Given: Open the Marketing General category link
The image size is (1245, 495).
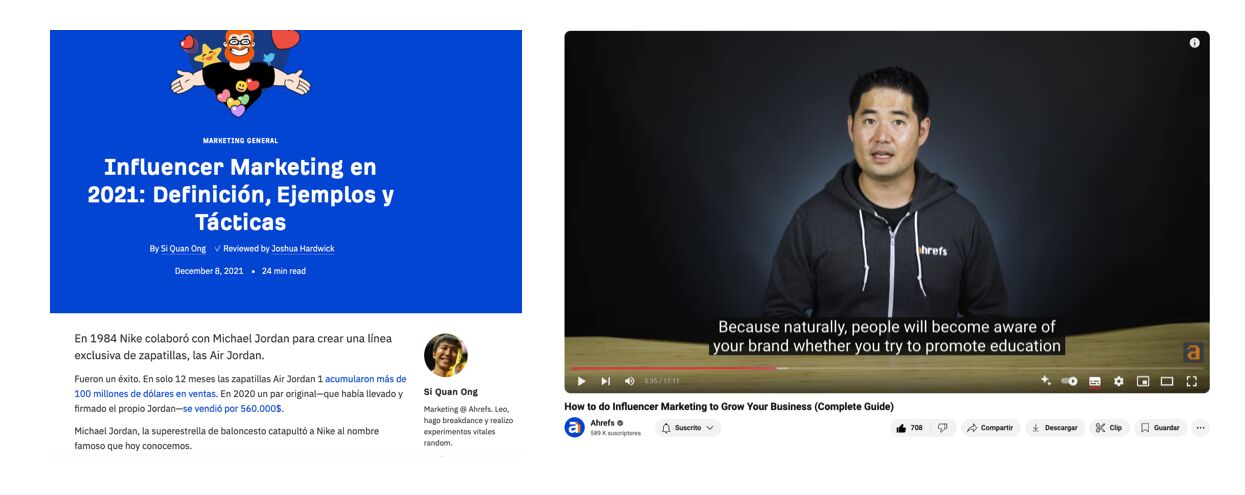Looking at the screenshot, I should (240, 141).
